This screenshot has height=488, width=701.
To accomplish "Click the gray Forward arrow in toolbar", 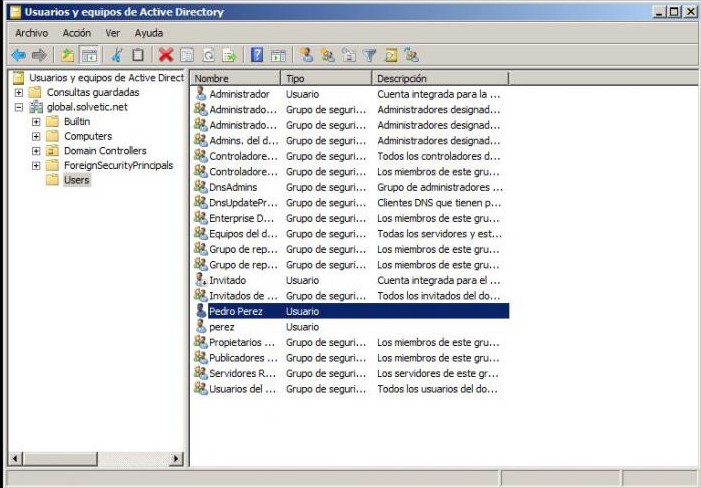I will [39, 55].
